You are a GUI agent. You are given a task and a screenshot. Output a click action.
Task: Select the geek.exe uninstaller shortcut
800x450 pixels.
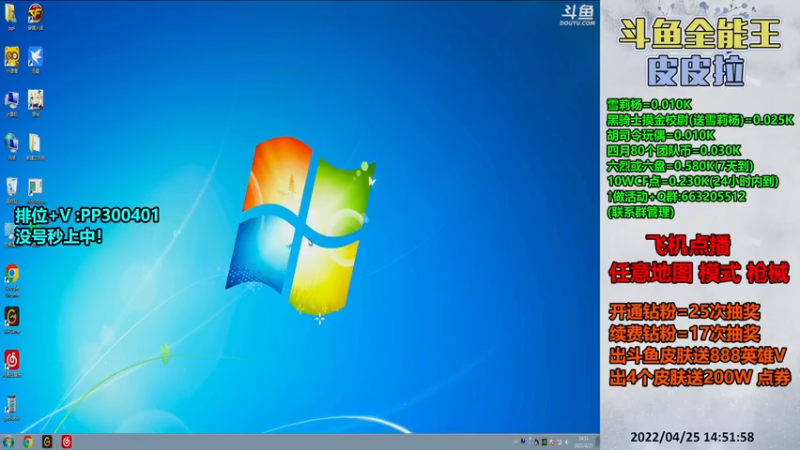(x=12, y=408)
